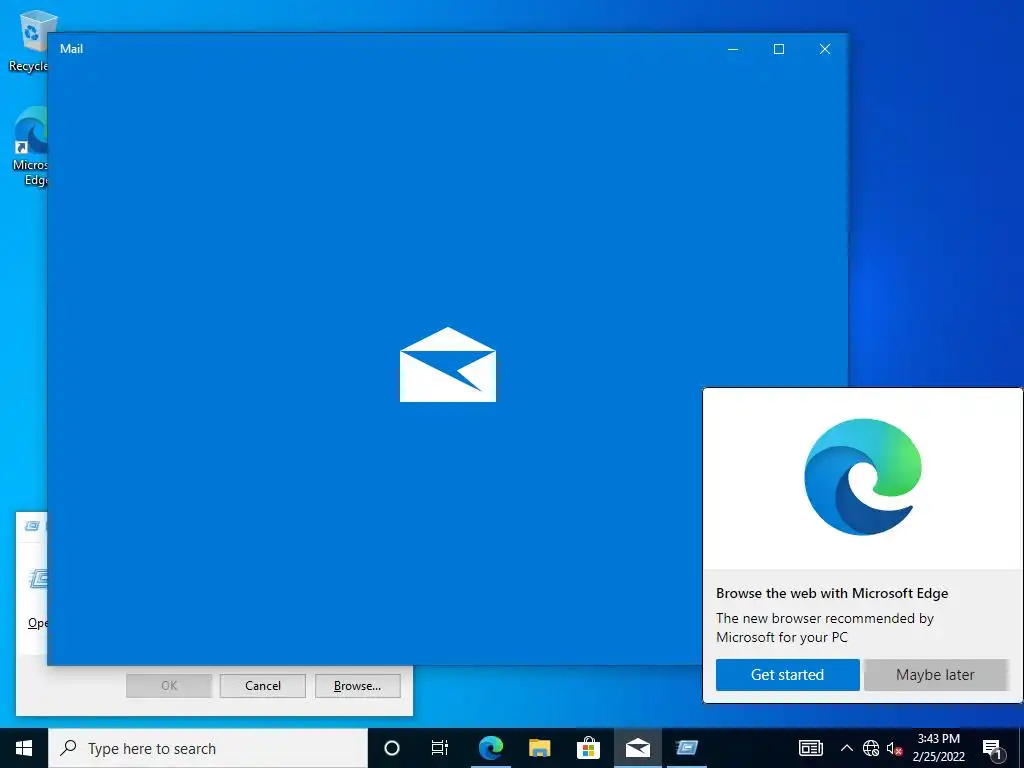This screenshot has width=1024, height=768.
Task: Click Maybe later in the Edge notification
Action: pyautogui.click(x=935, y=675)
